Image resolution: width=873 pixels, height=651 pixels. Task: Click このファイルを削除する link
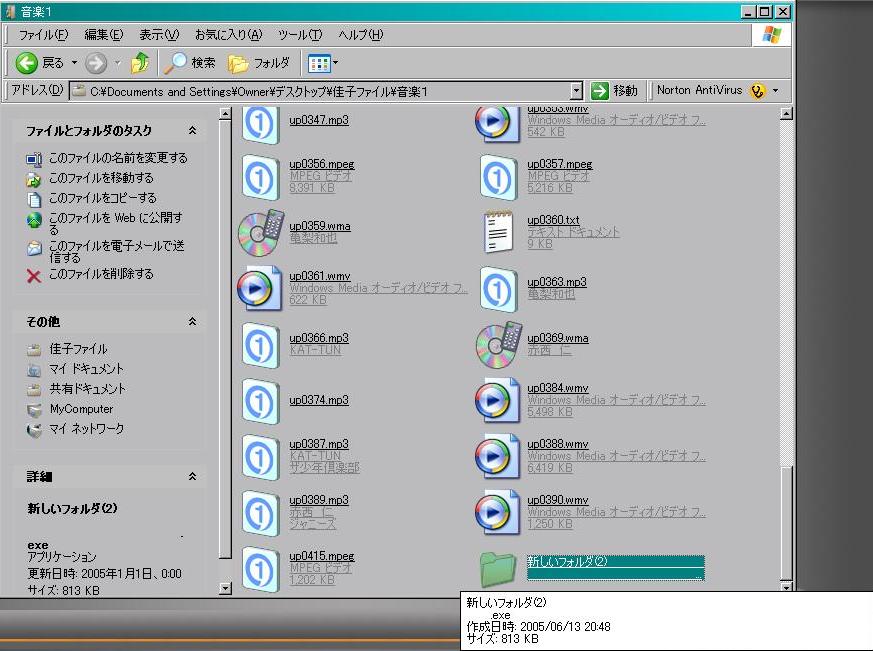(x=101, y=274)
